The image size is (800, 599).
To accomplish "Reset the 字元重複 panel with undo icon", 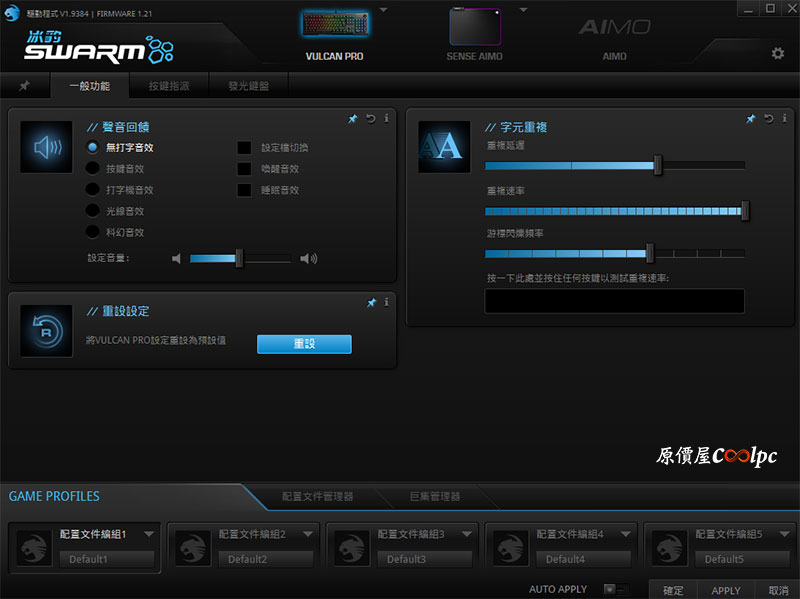I will click(x=768, y=119).
